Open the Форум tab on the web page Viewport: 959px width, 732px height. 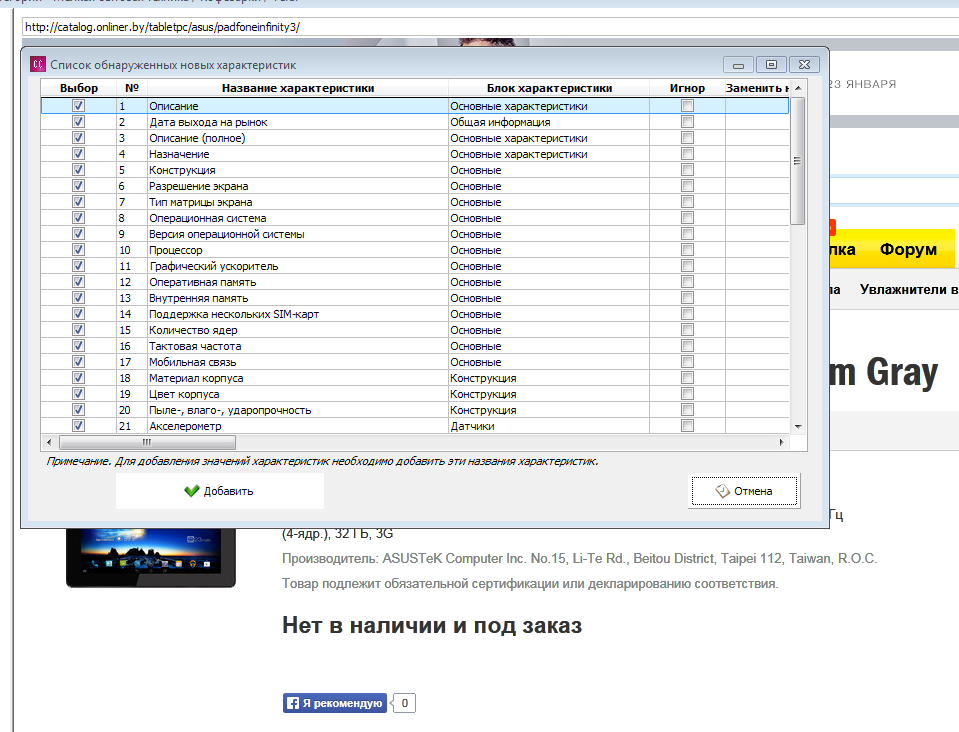(x=908, y=249)
